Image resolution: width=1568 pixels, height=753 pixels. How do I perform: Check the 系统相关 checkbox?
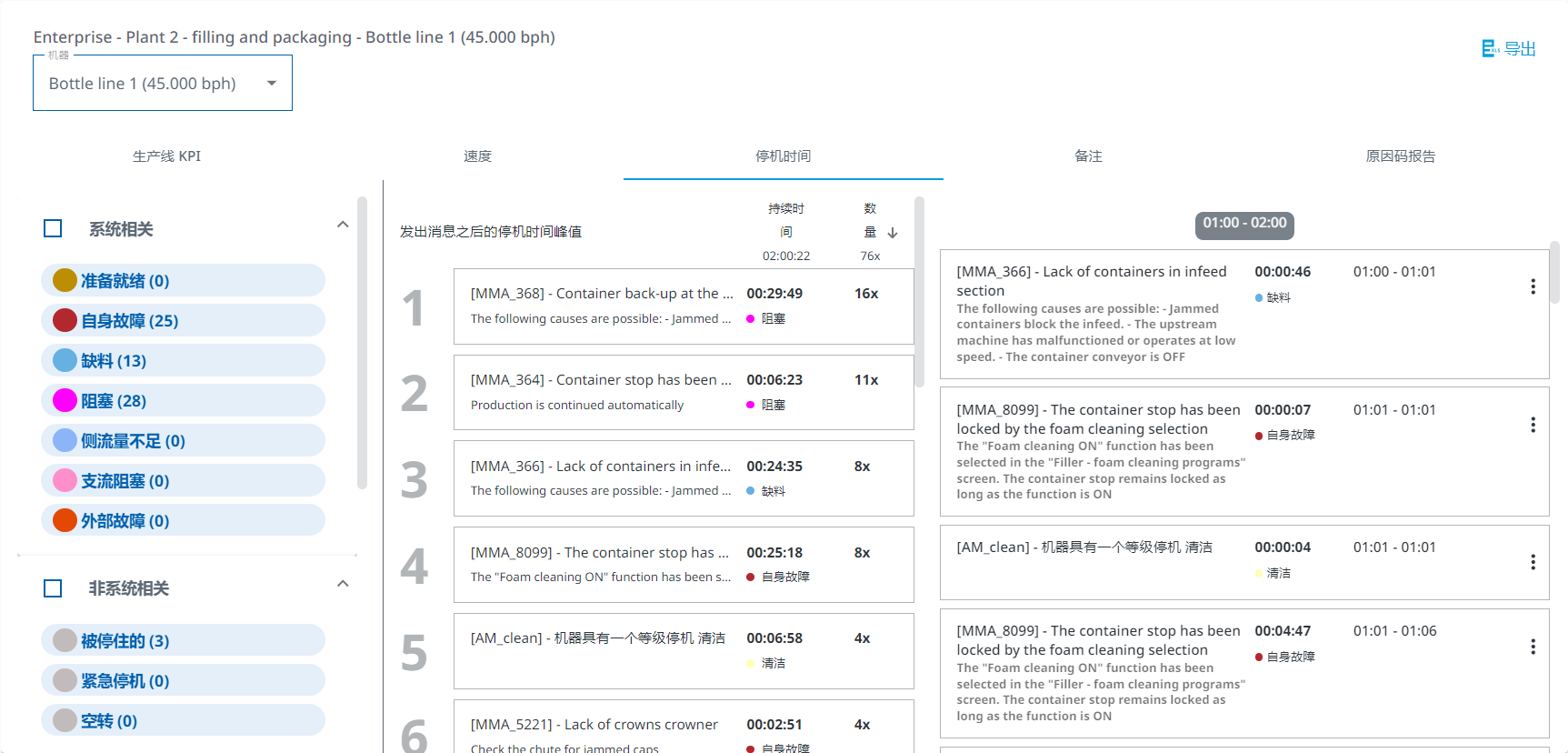click(x=53, y=228)
